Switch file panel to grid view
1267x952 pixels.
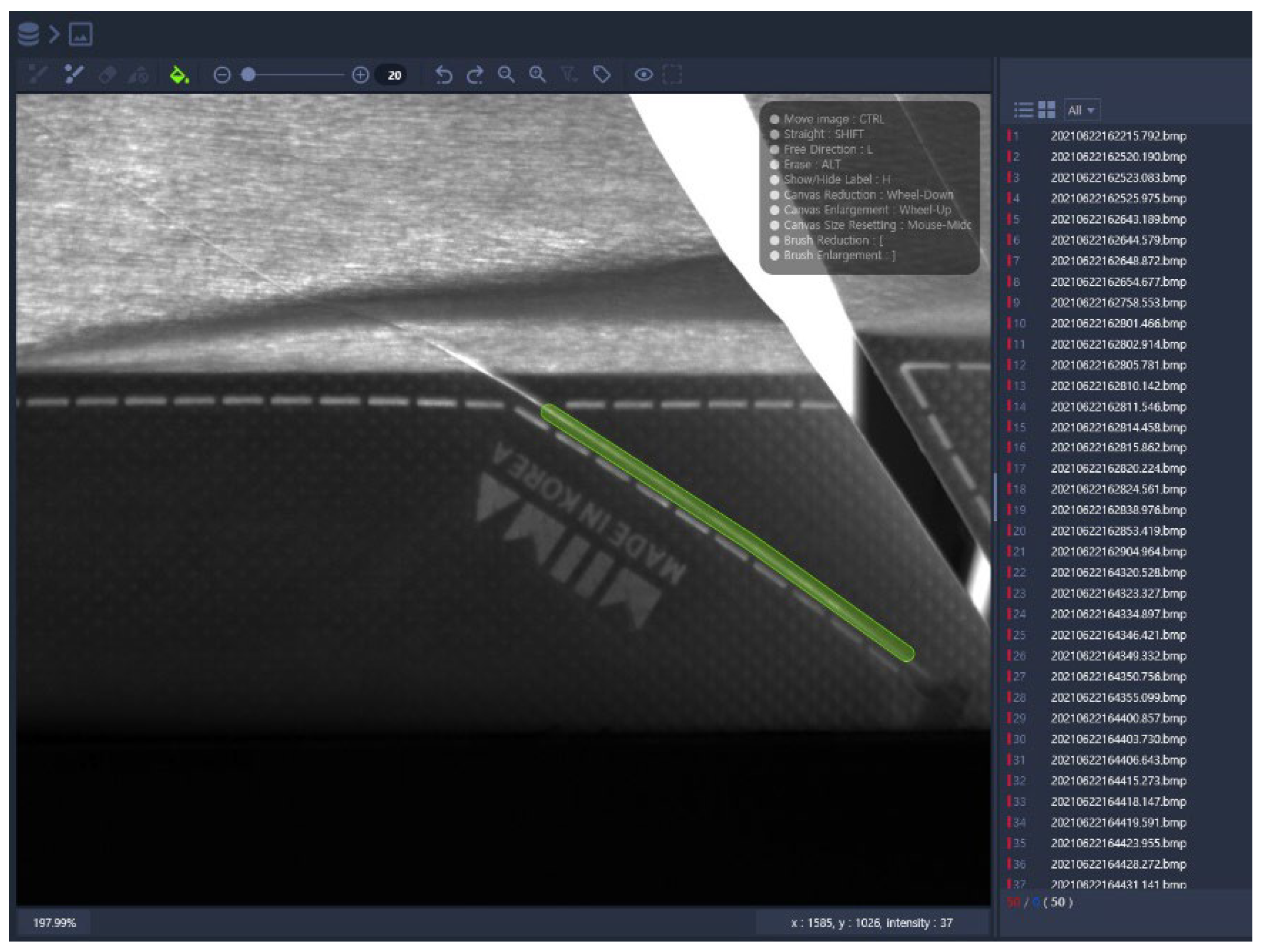coord(1046,109)
